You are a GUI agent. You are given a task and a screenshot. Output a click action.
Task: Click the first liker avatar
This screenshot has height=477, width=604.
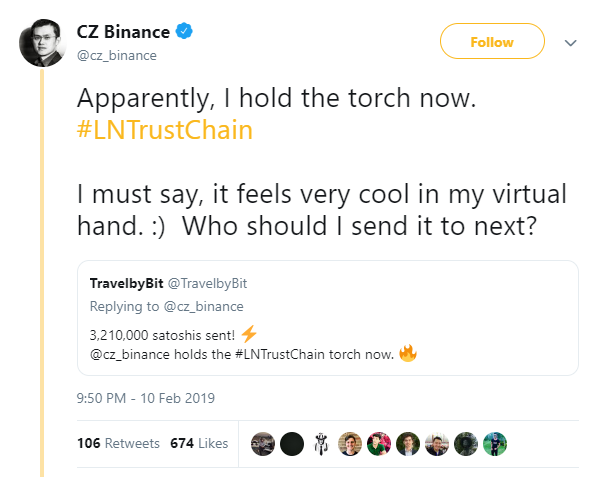tap(262, 443)
